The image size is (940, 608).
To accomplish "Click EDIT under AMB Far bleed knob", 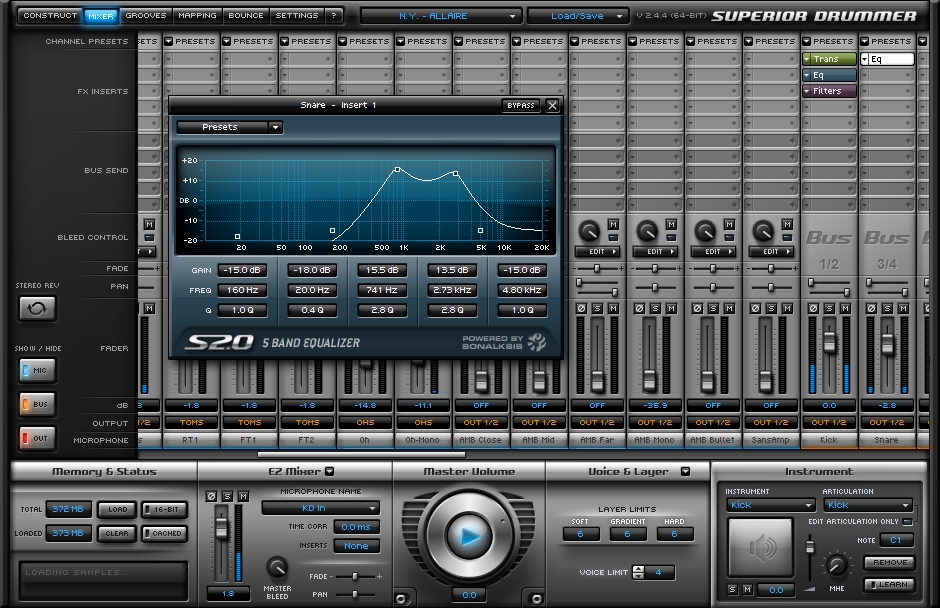I will (x=598, y=252).
